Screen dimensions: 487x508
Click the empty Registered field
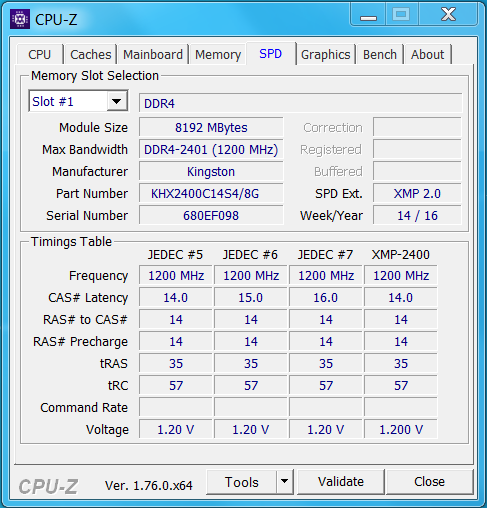417,149
